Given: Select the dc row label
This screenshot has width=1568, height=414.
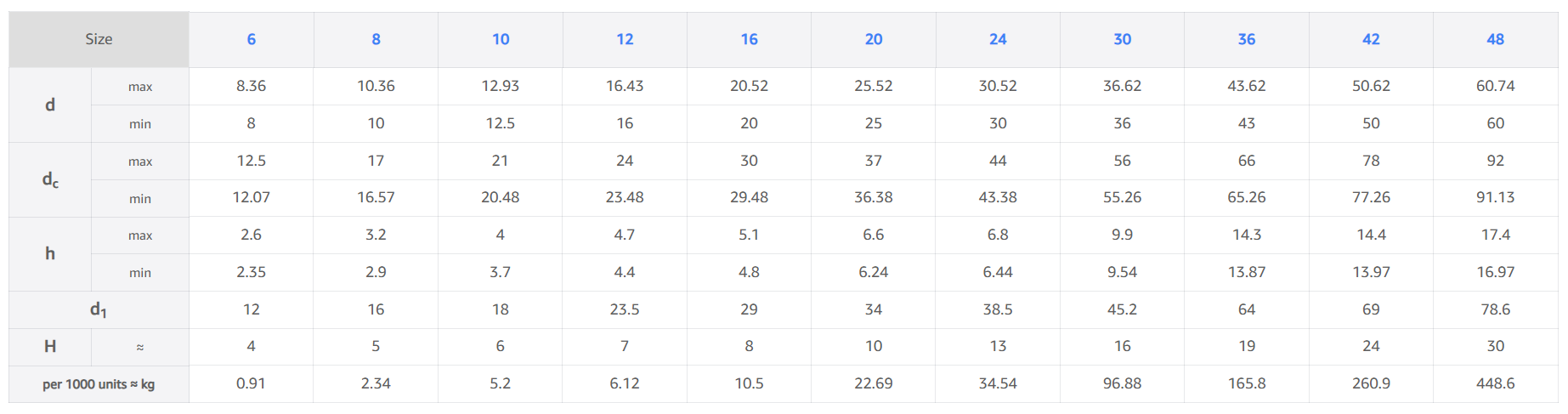Looking at the screenshot, I should (x=50, y=179).
